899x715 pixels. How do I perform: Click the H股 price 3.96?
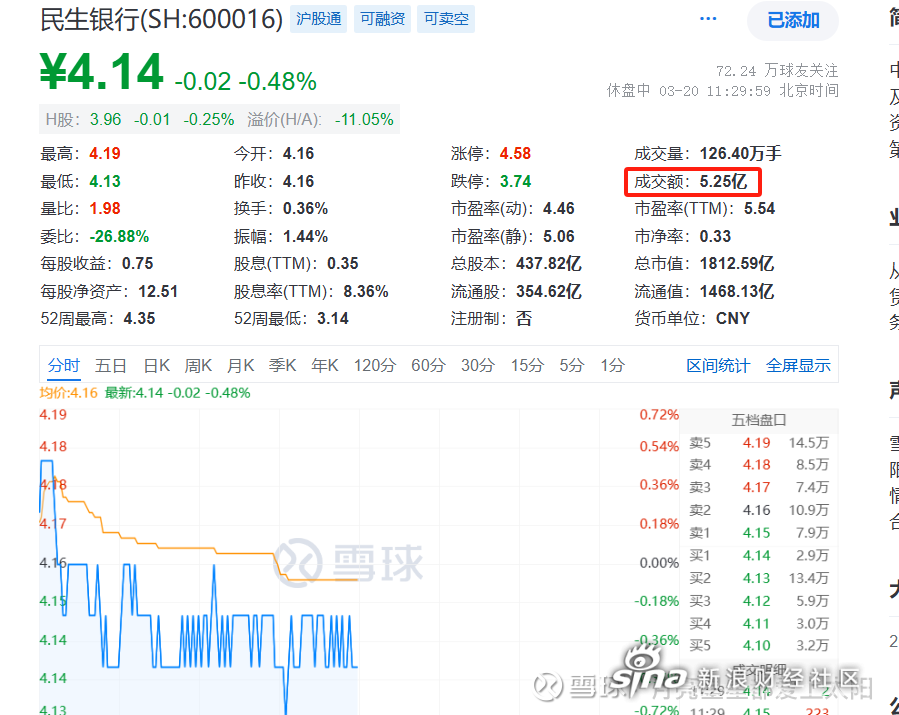[105, 119]
